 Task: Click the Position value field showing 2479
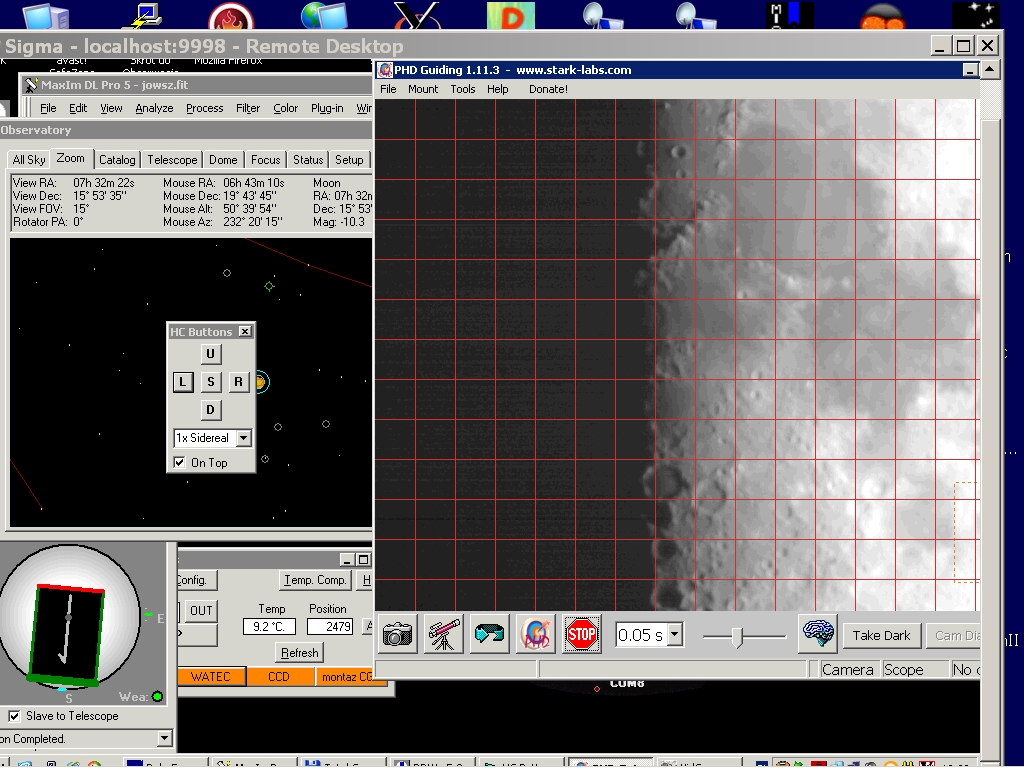pyautogui.click(x=329, y=627)
